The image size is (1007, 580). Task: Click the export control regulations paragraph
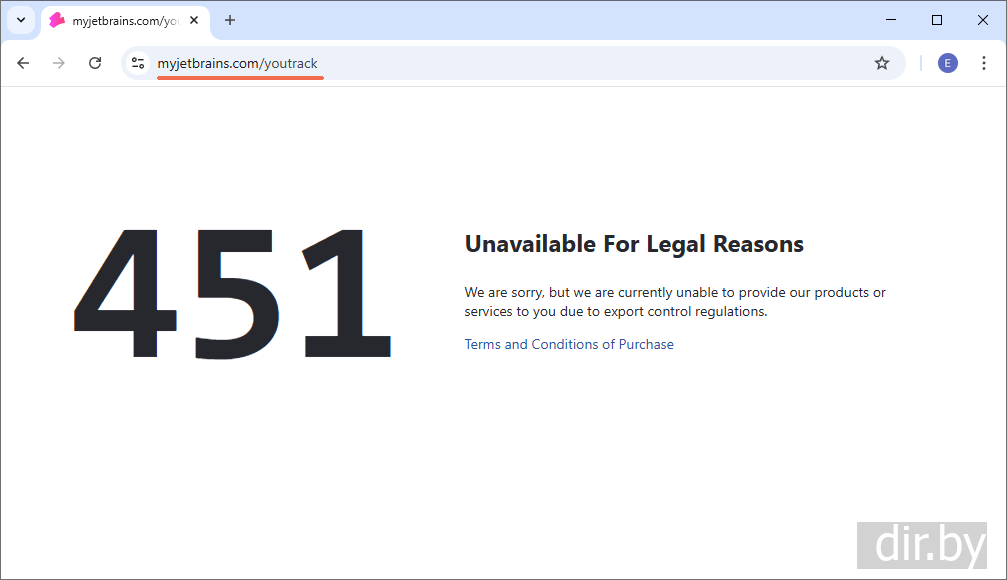click(674, 302)
